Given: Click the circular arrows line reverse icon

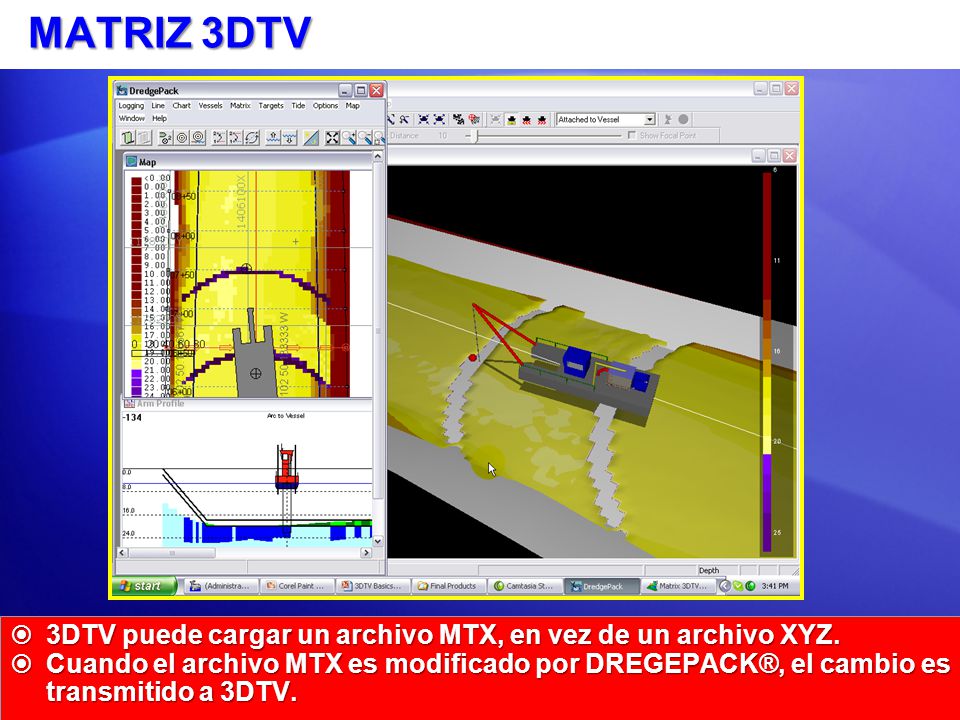Looking at the screenshot, I should [x=252, y=137].
